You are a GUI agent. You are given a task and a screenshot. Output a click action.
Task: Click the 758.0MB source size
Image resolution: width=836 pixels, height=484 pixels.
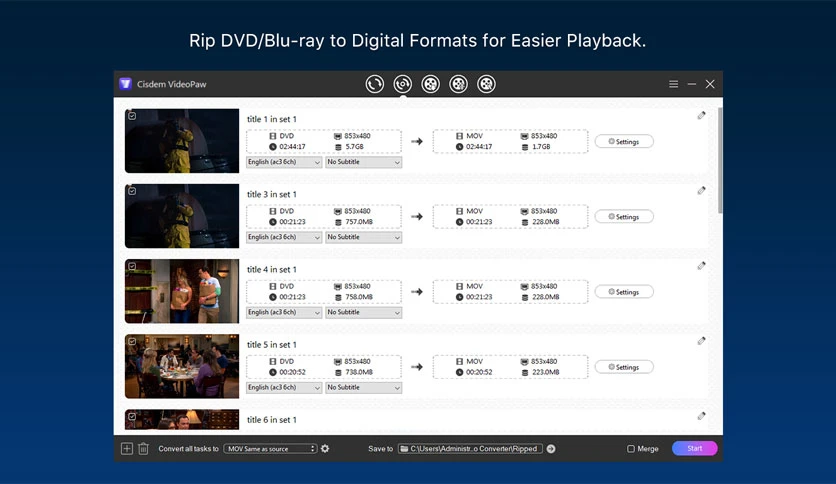359,297
